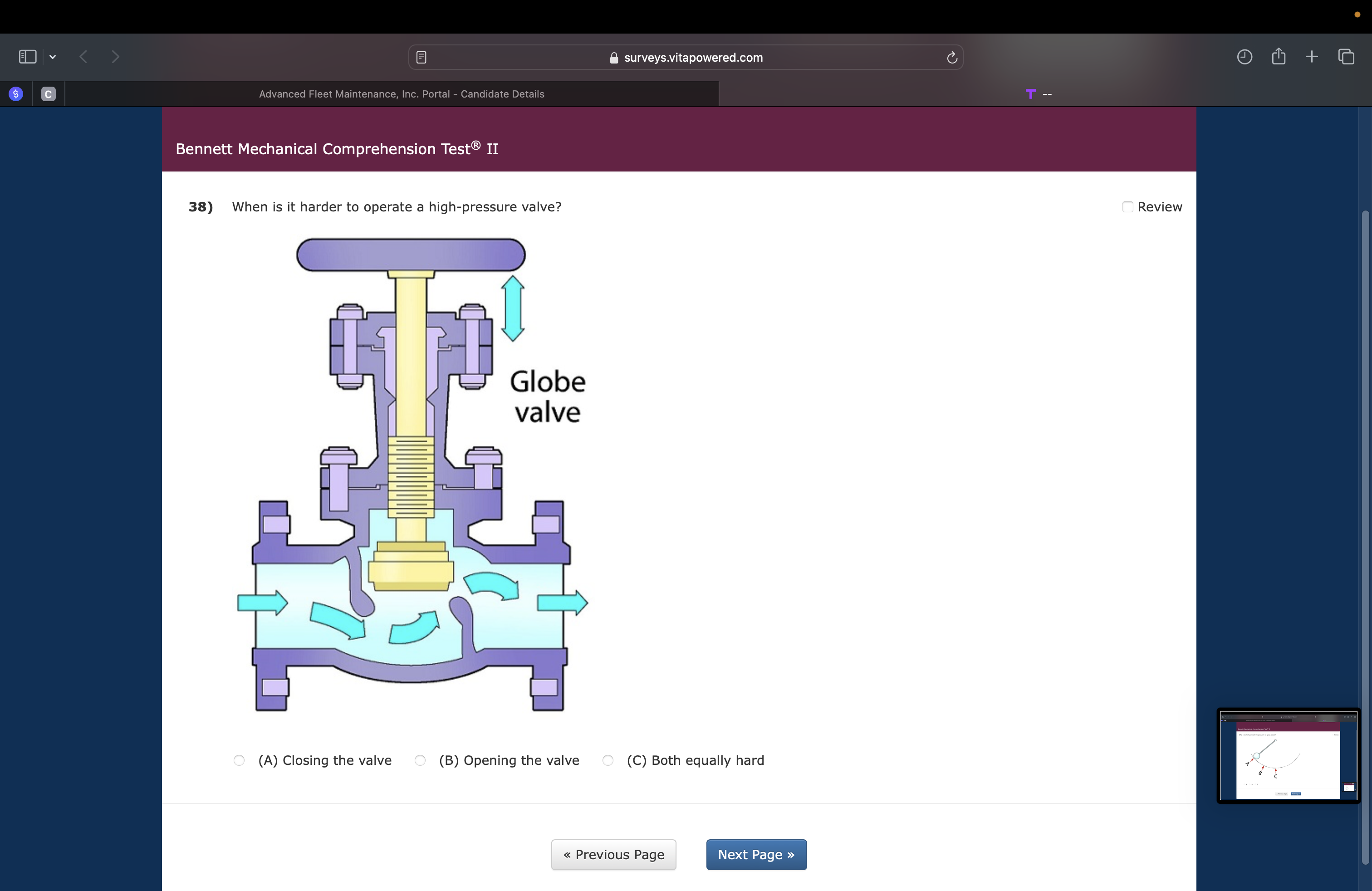
Task: Show tab overview icon
Action: 1346,56
